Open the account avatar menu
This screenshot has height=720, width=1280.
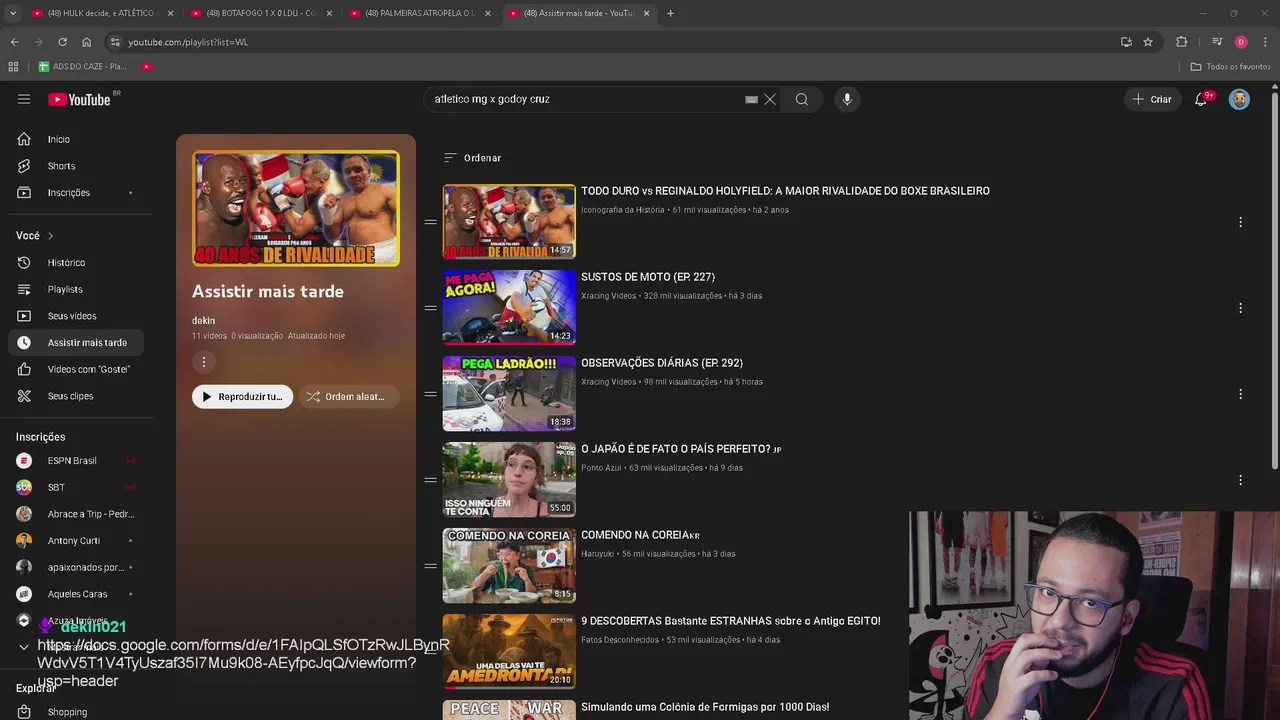click(x=1239, y=99)
